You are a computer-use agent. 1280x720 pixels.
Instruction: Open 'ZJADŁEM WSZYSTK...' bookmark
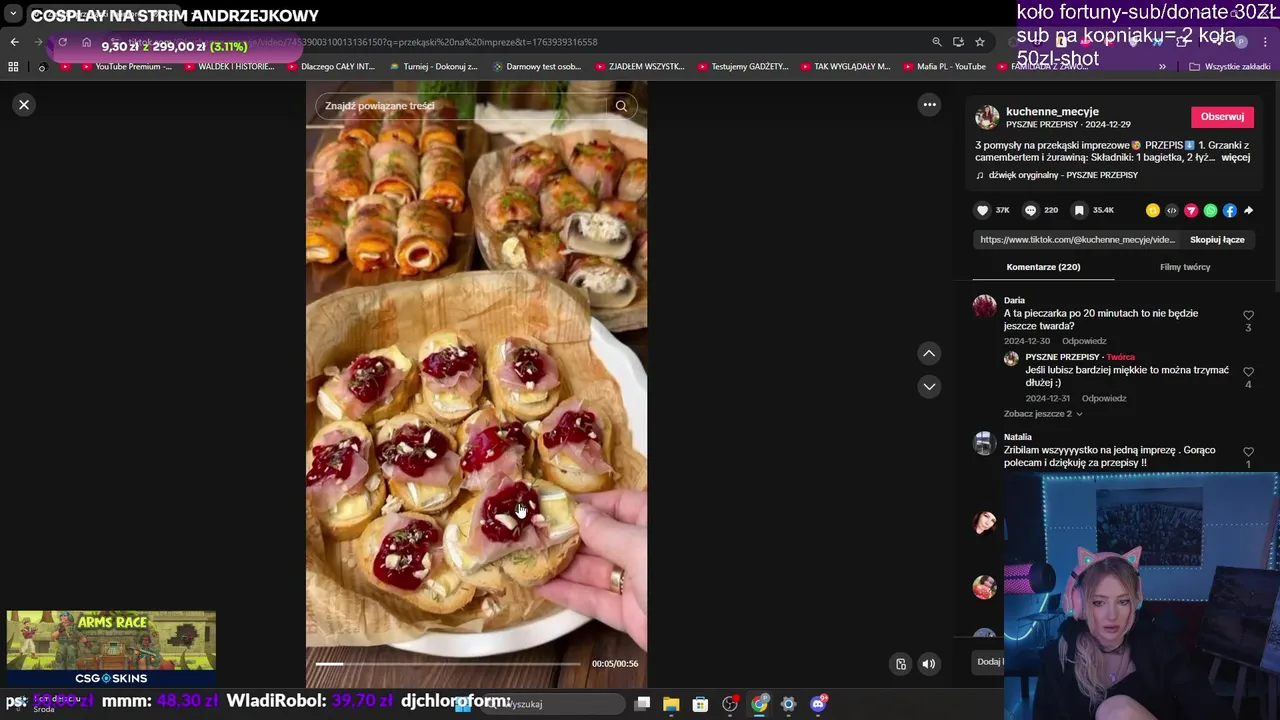pyautogui.click(x=640, y=67)
